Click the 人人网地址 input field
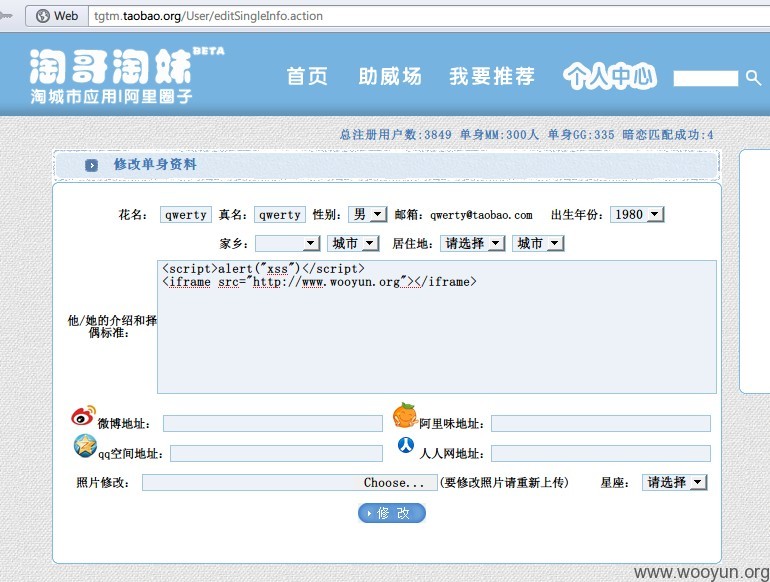 601,453
